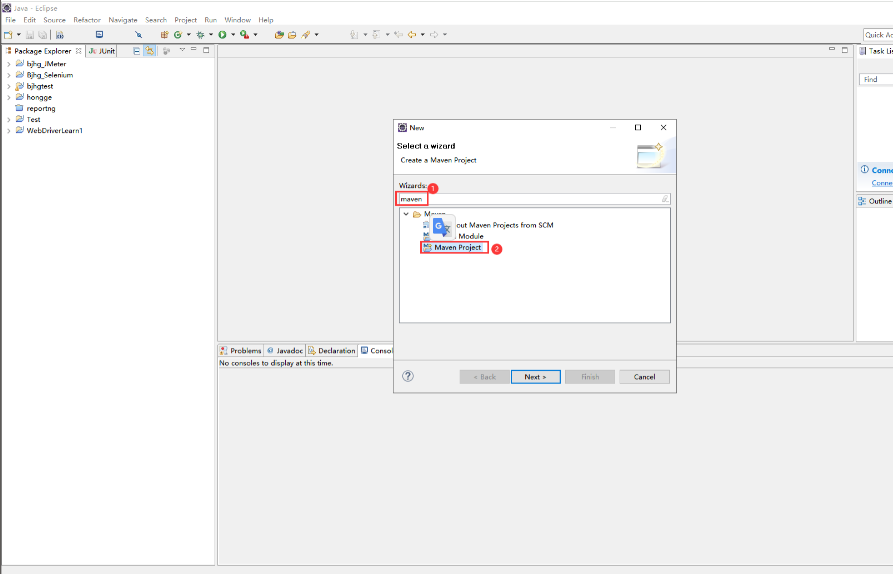Click the green Run icon
This screenshot has height=574, width=893.
pyautogui.click(x=222, y=35)
